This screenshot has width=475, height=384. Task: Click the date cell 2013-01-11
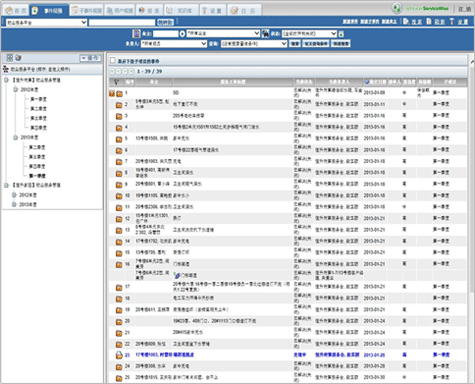pyautogui.click(x=374, y=104)
